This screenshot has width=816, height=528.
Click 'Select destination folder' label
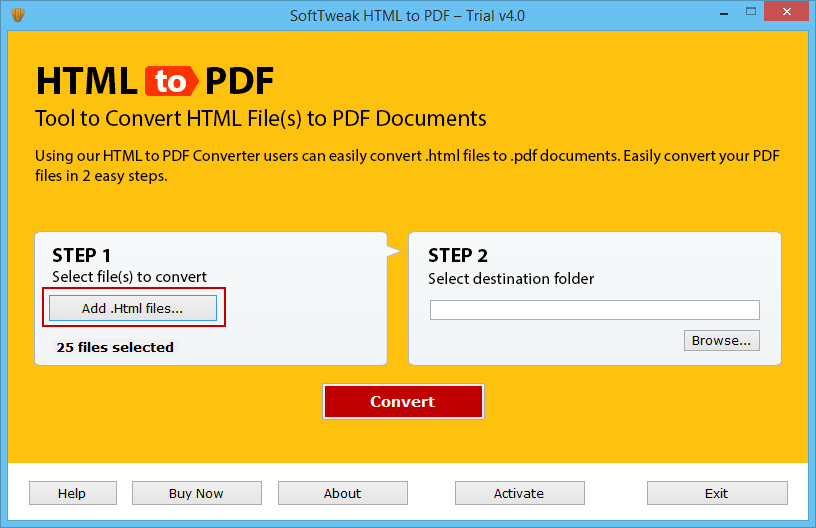click(x=511, y=279)
